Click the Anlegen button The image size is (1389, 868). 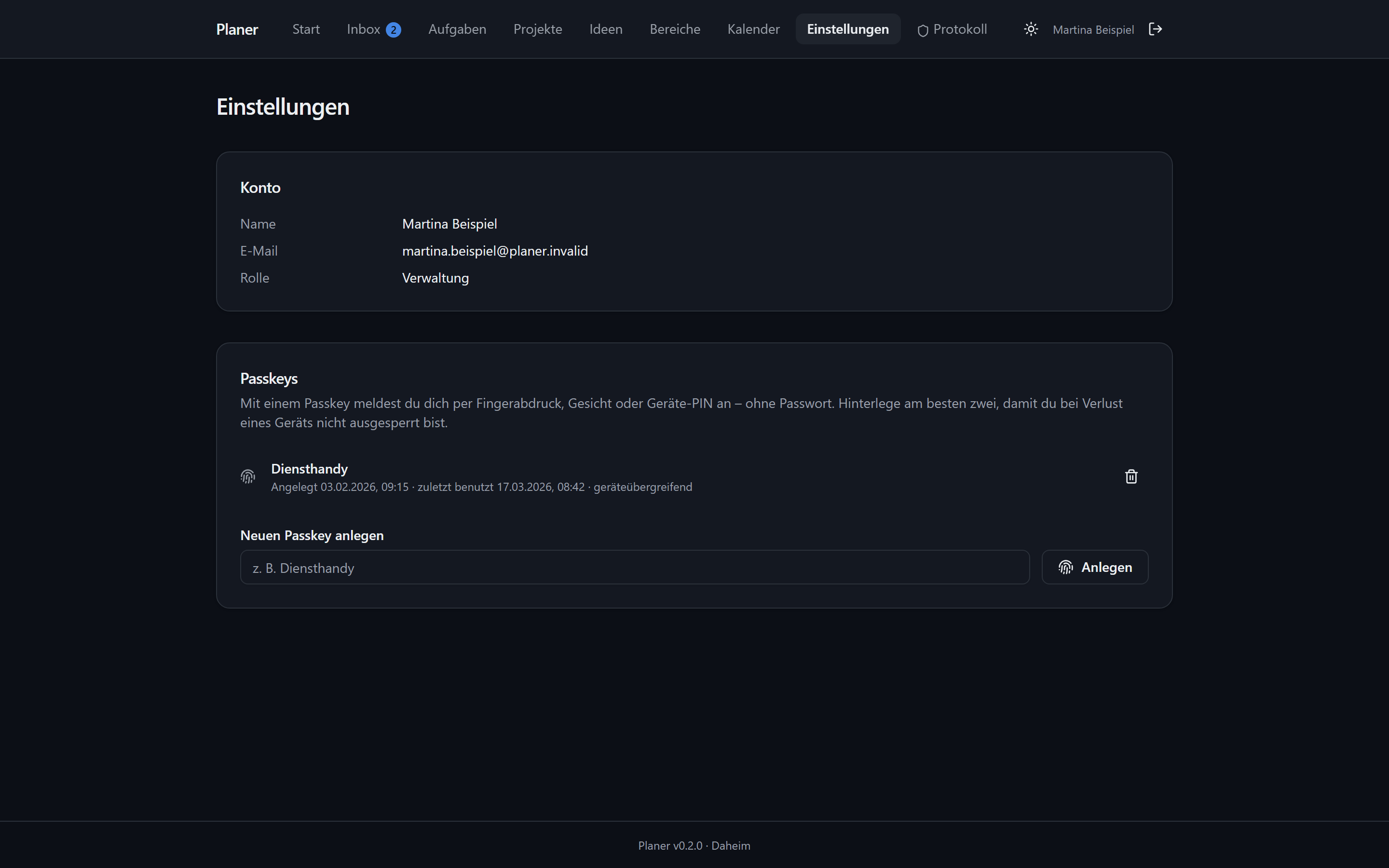[x=1094, y=567]
